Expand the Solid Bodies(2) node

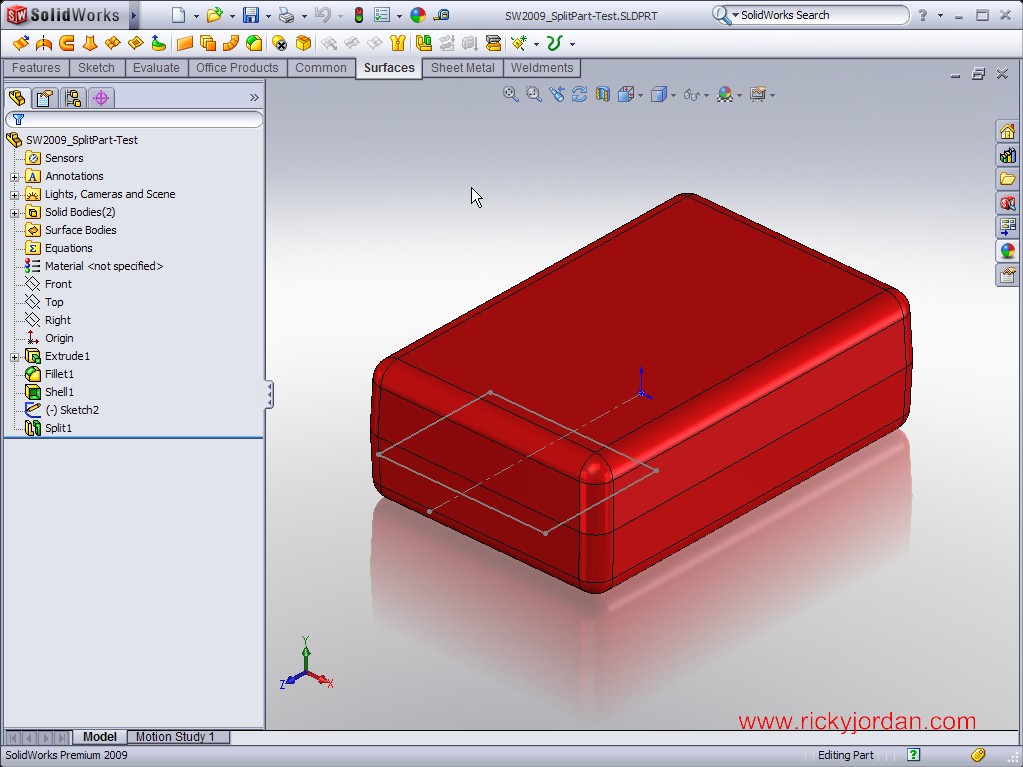[x=14, y=213]
